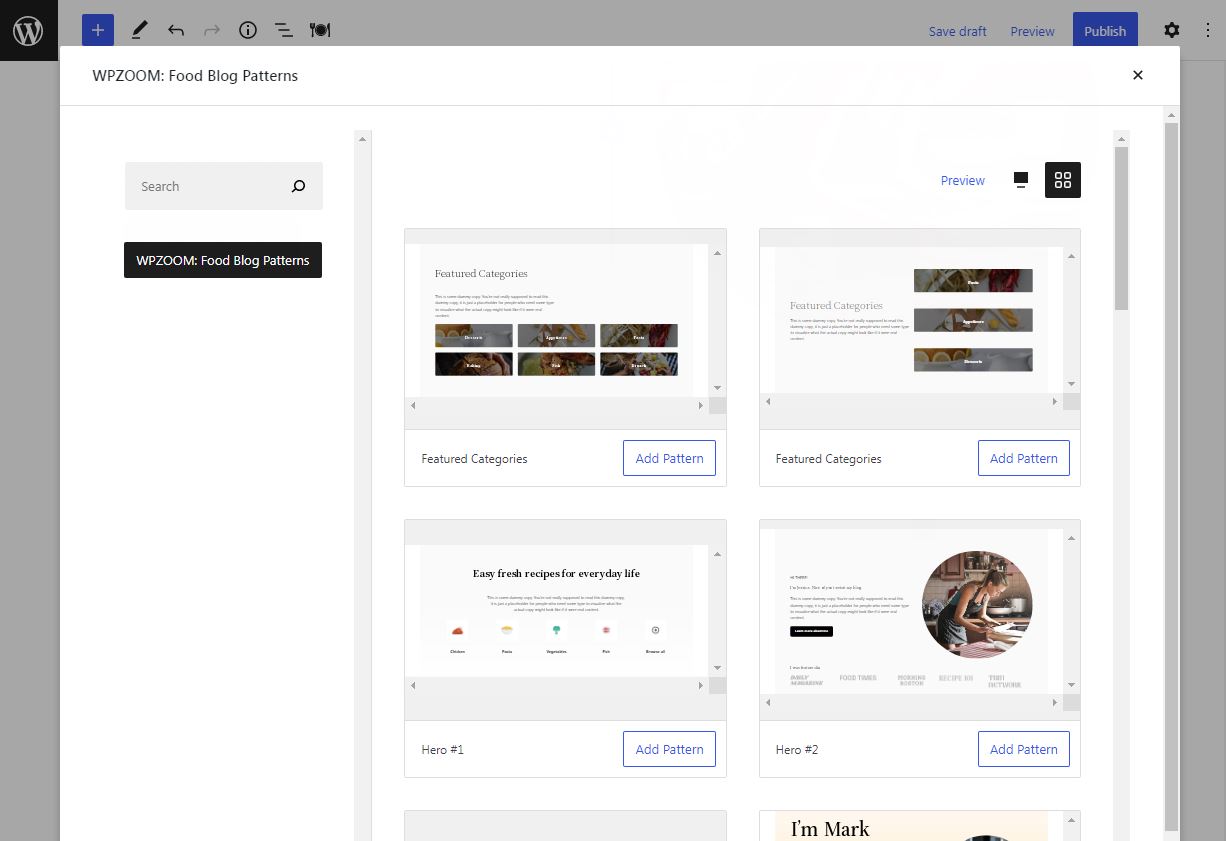Viewport: 1226px width, 841px height.
Task: Click the Search patterns input field
Action: click(205, 186)
